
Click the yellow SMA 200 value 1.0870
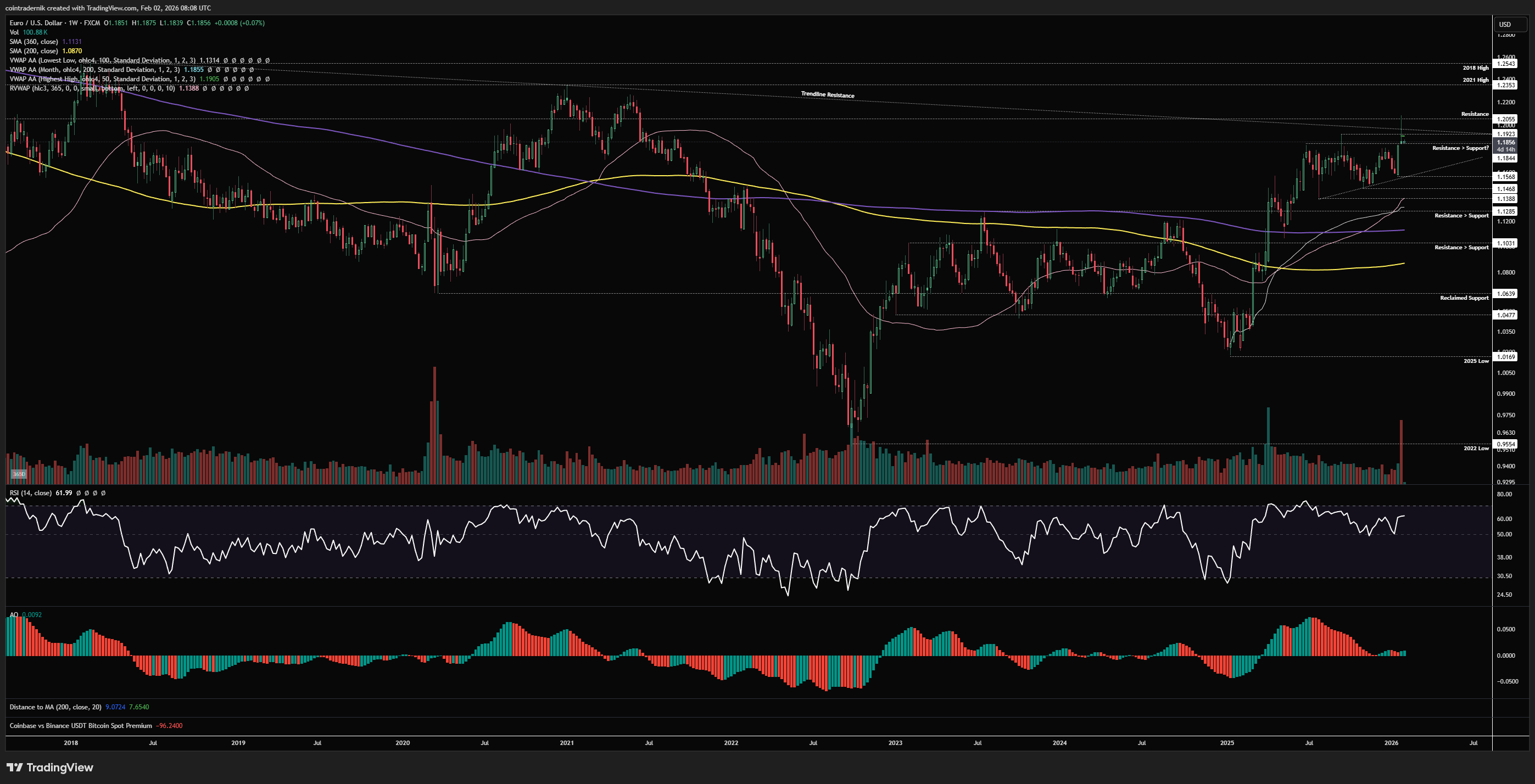(72, 51)
